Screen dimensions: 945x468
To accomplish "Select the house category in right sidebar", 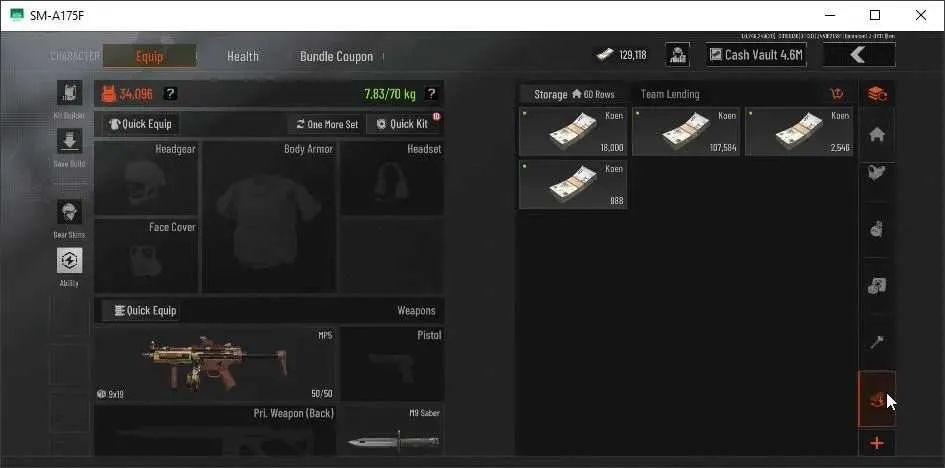I will (x=877, y=136).
